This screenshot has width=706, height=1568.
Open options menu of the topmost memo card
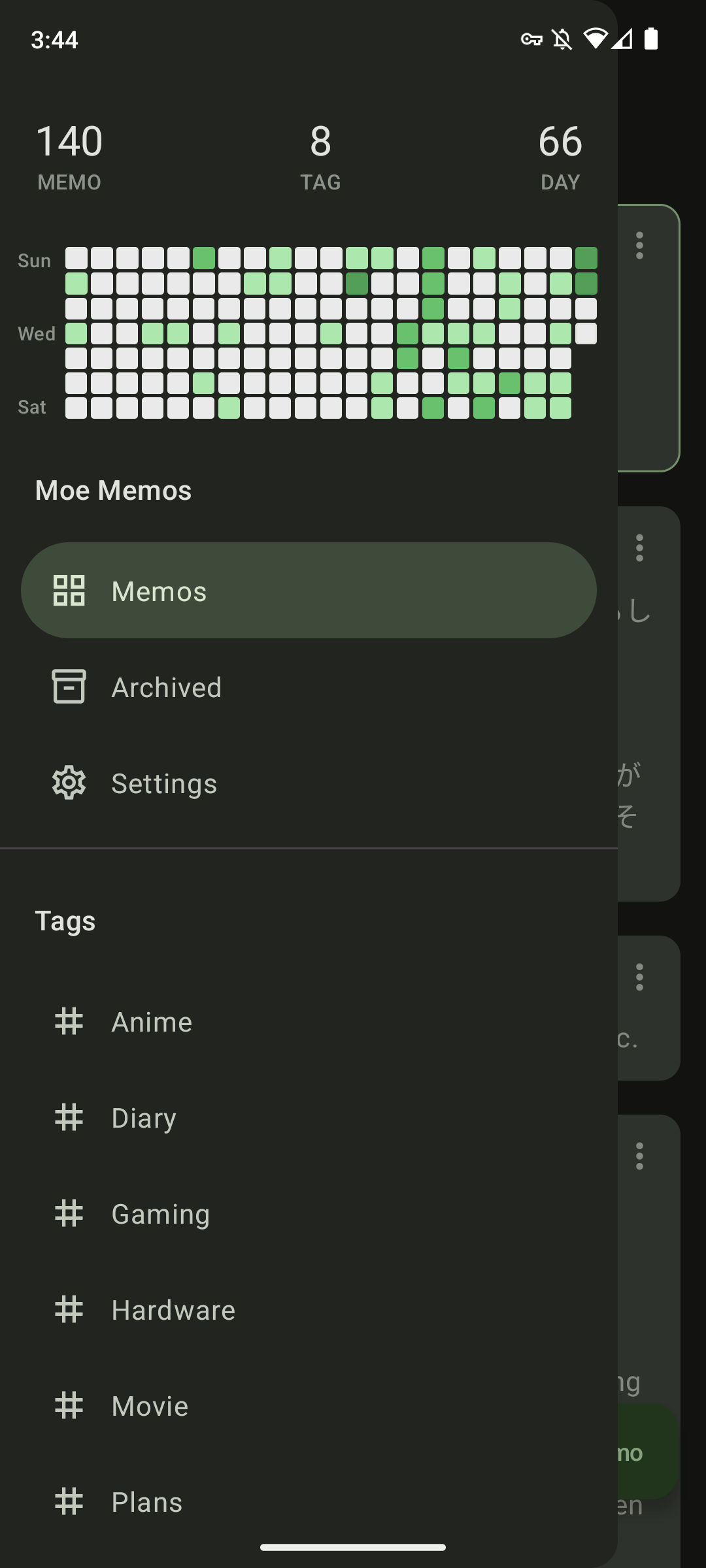(x=639, y=246)
